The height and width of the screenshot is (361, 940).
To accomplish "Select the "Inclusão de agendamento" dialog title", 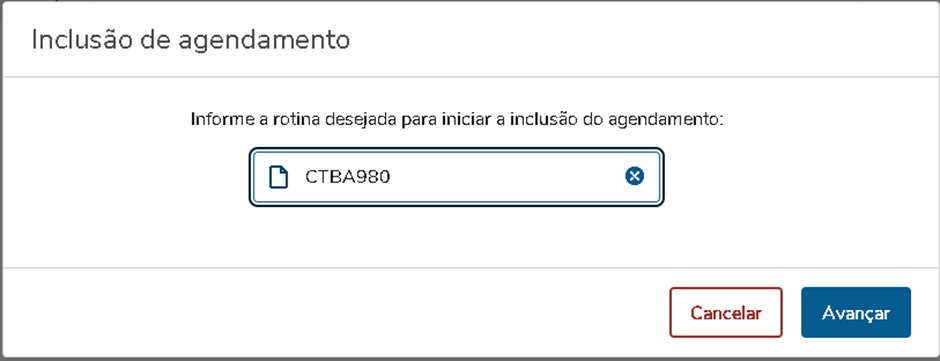I will tap(191, 40).
